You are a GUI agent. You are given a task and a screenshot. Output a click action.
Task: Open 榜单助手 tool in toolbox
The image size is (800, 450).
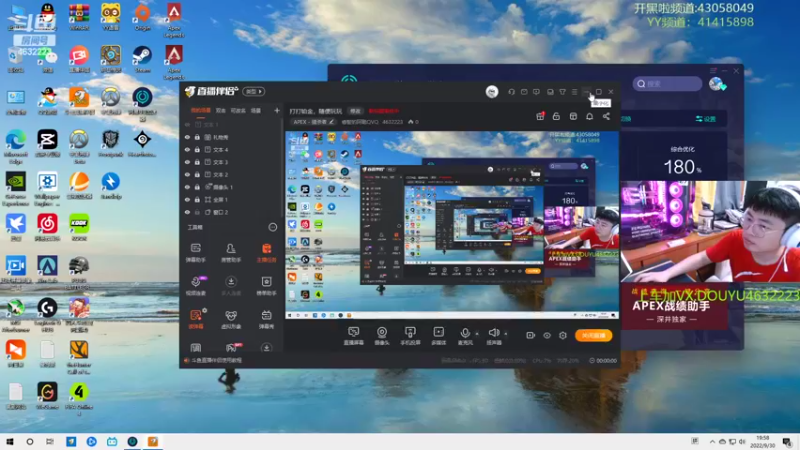point(266,286)
